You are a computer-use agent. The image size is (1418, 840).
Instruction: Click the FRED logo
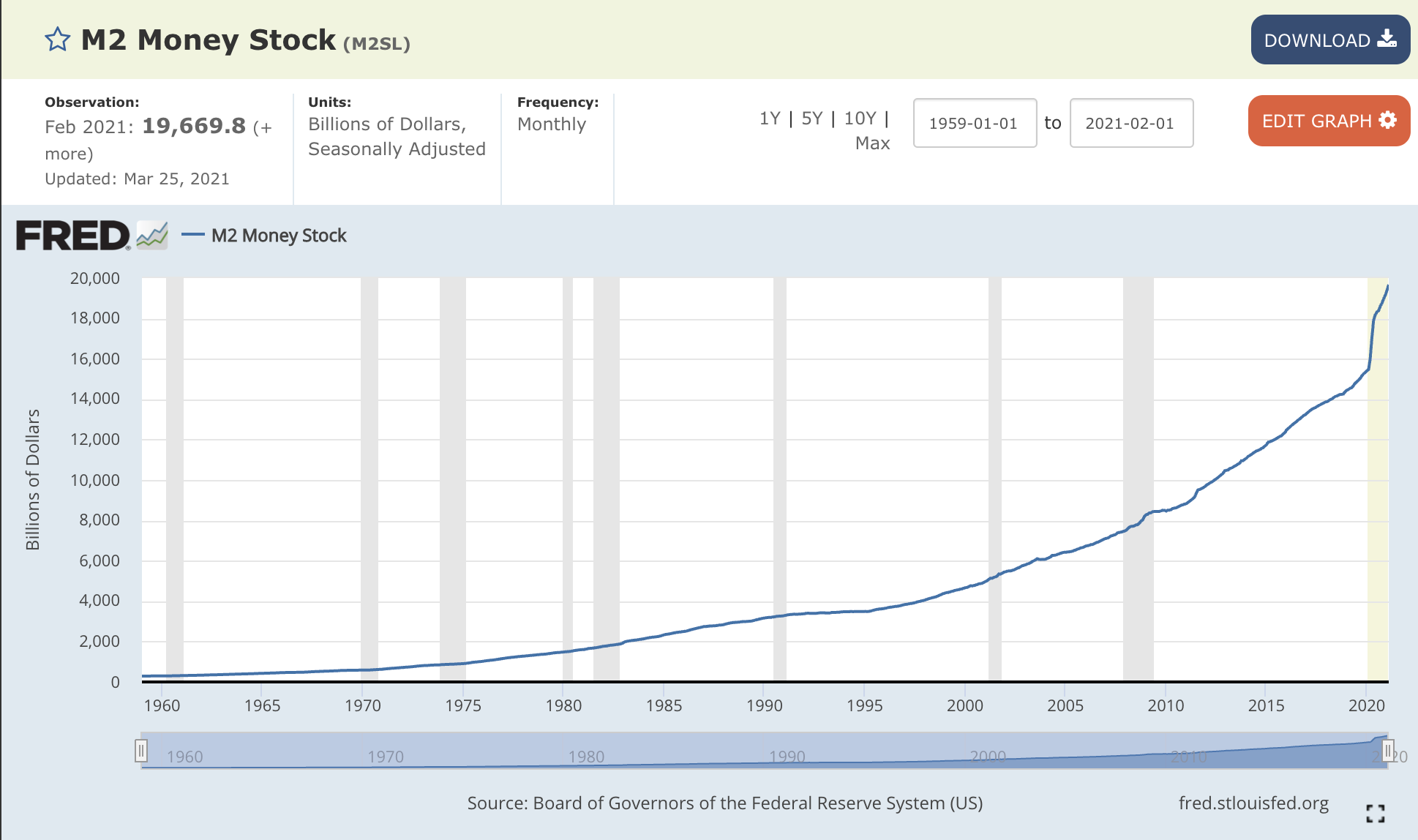coord(73,235)
